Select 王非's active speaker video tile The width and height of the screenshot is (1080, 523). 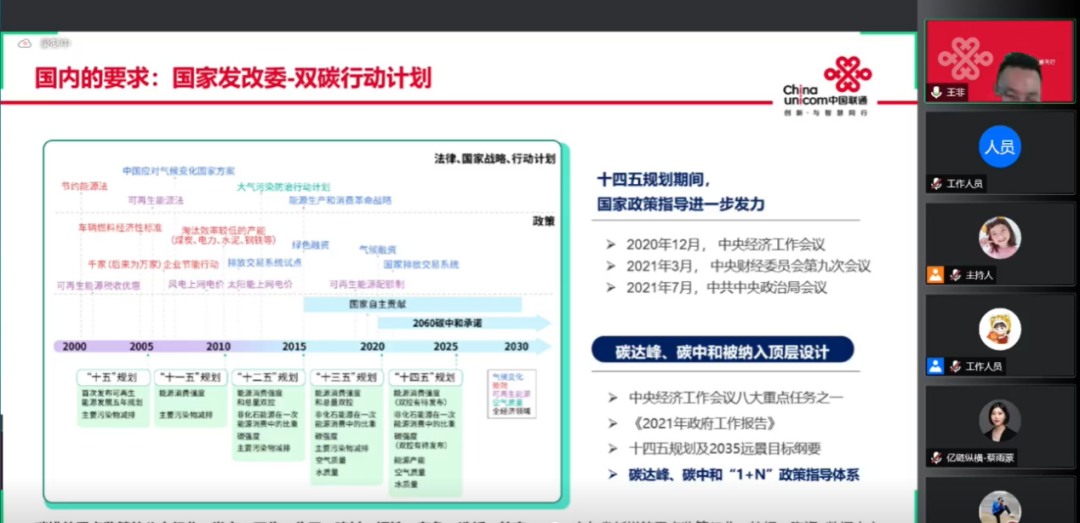[x=999, y=62]
